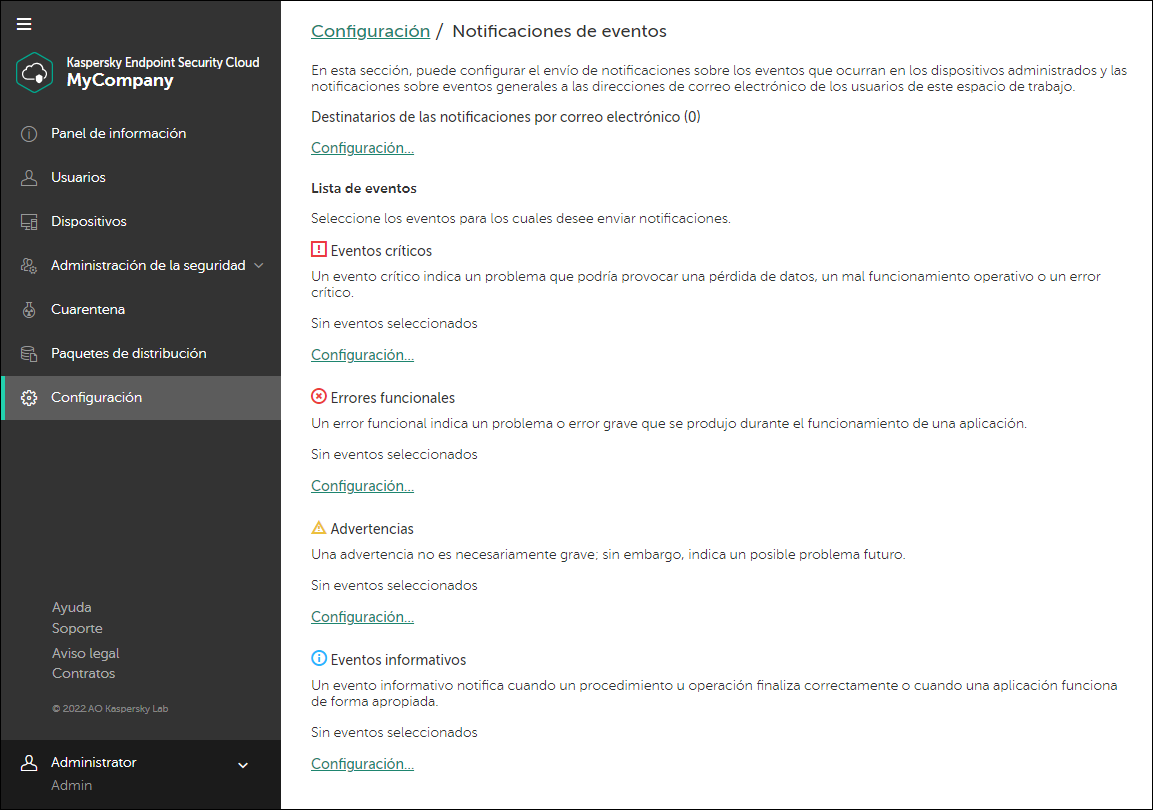Click the Usuarios person icon
The image size is (1153, 810).
coord(29,178)
